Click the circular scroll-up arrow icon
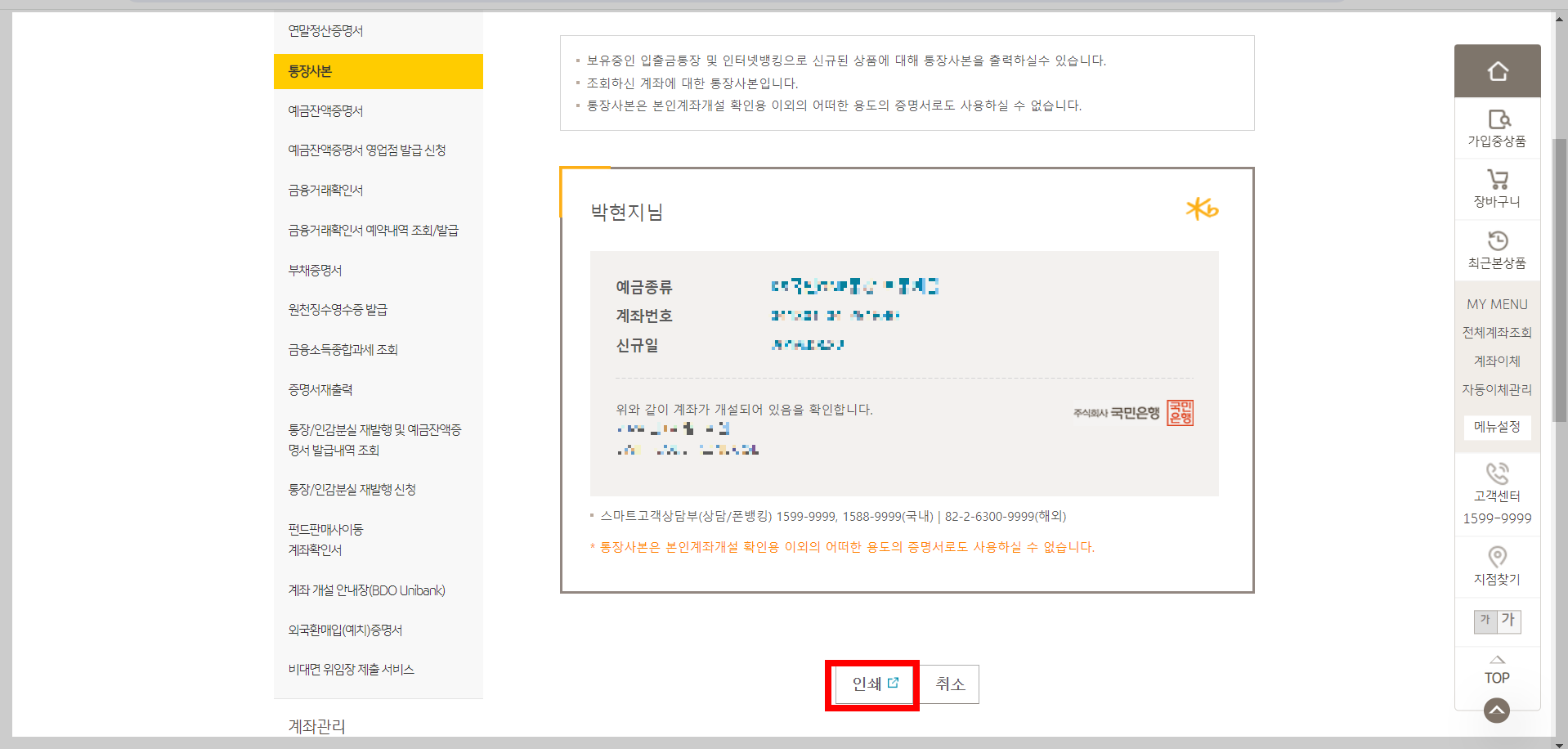1568x749 pixels. coord(1497,711)
